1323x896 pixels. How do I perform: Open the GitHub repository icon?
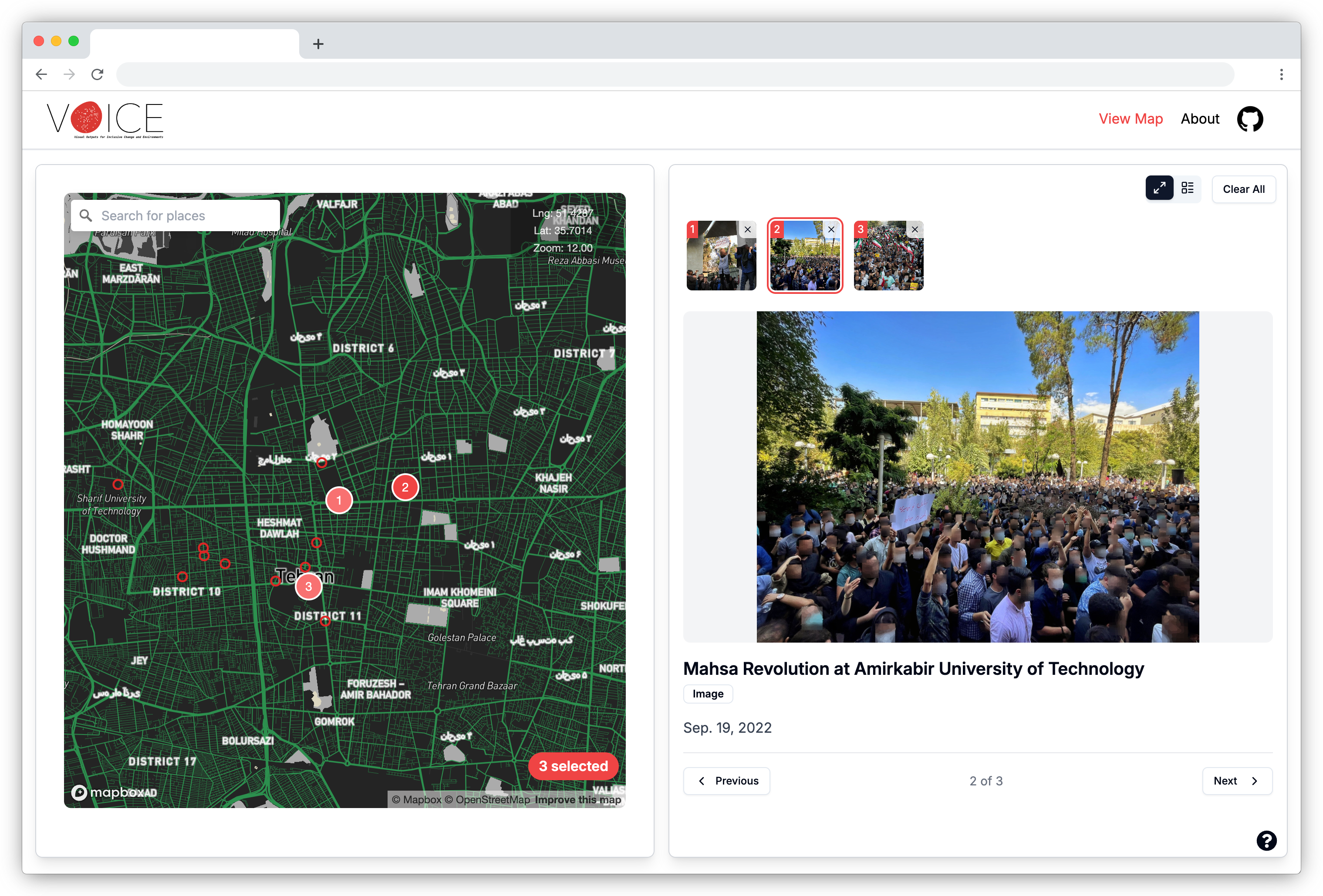(x=1249, y=119)
